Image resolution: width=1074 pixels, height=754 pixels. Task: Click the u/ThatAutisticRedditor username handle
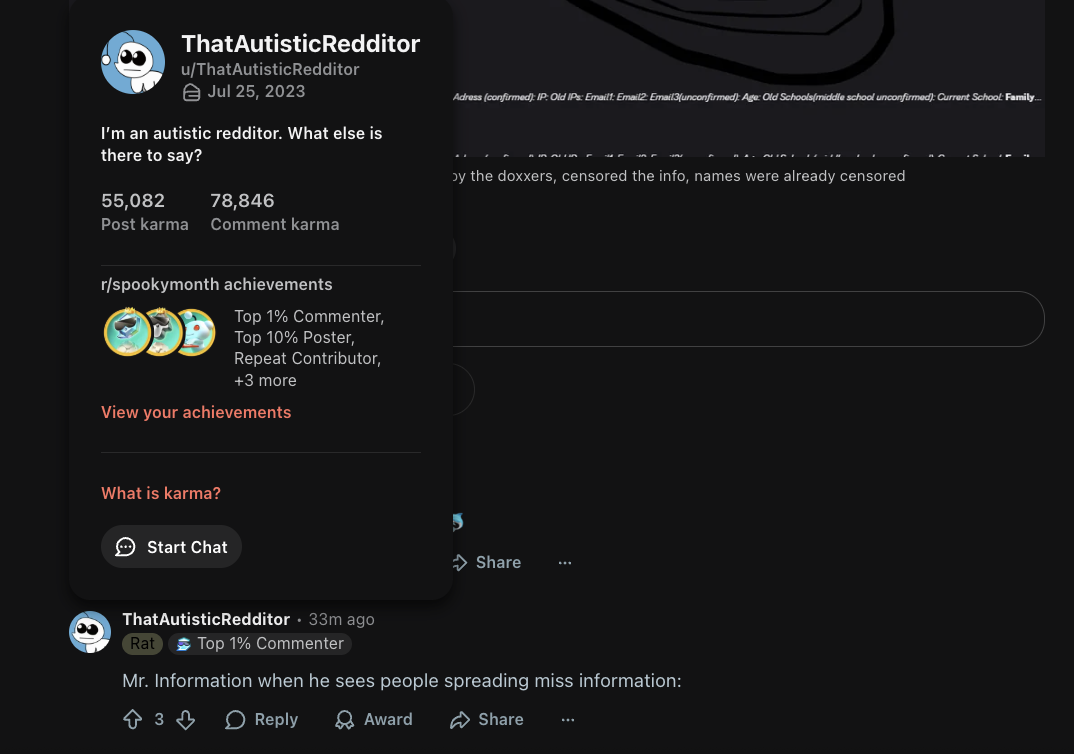click(x=270, y=69)
